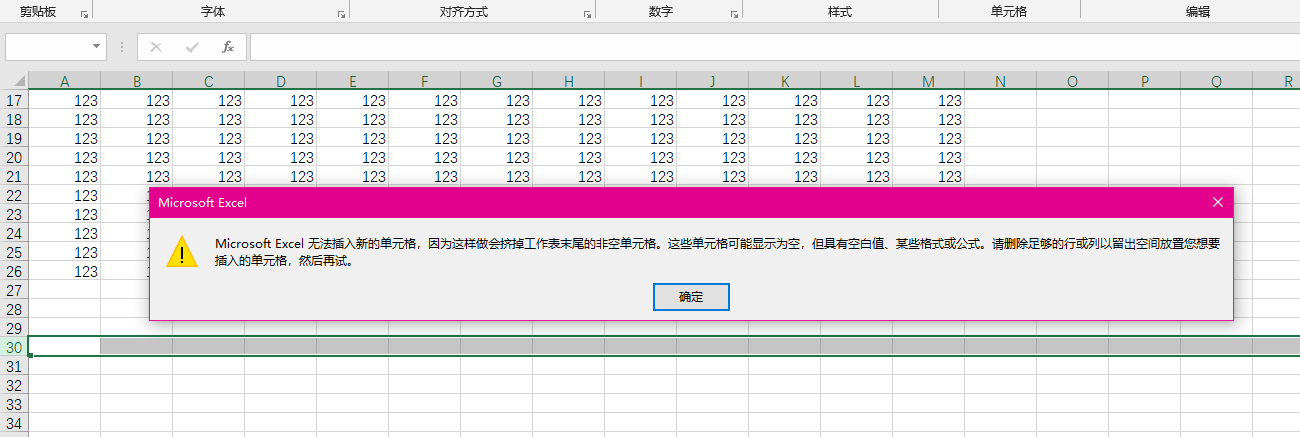This screenshot has width=1300, height=437.
Task: Select row 24 header
Action: click(14, 233)
